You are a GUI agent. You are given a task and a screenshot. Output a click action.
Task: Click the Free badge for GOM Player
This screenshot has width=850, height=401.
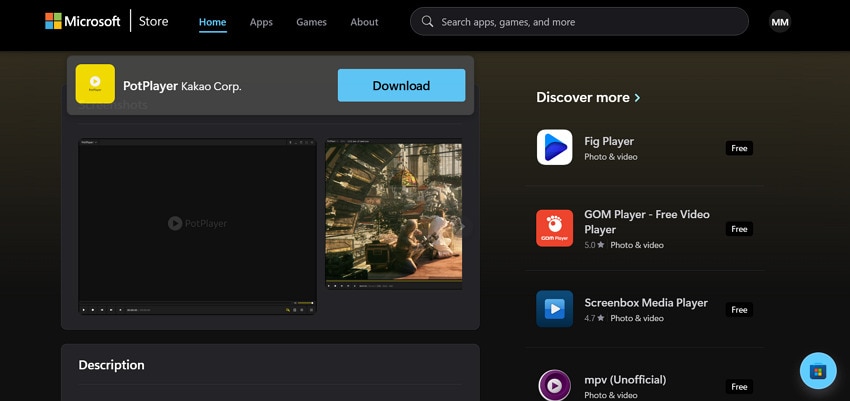739,229
